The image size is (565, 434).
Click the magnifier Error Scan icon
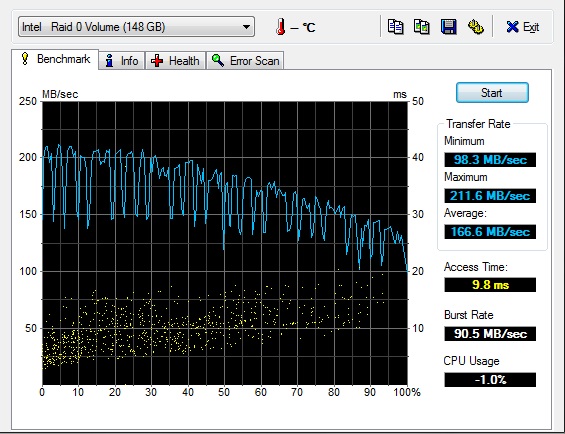coord(218,60)
